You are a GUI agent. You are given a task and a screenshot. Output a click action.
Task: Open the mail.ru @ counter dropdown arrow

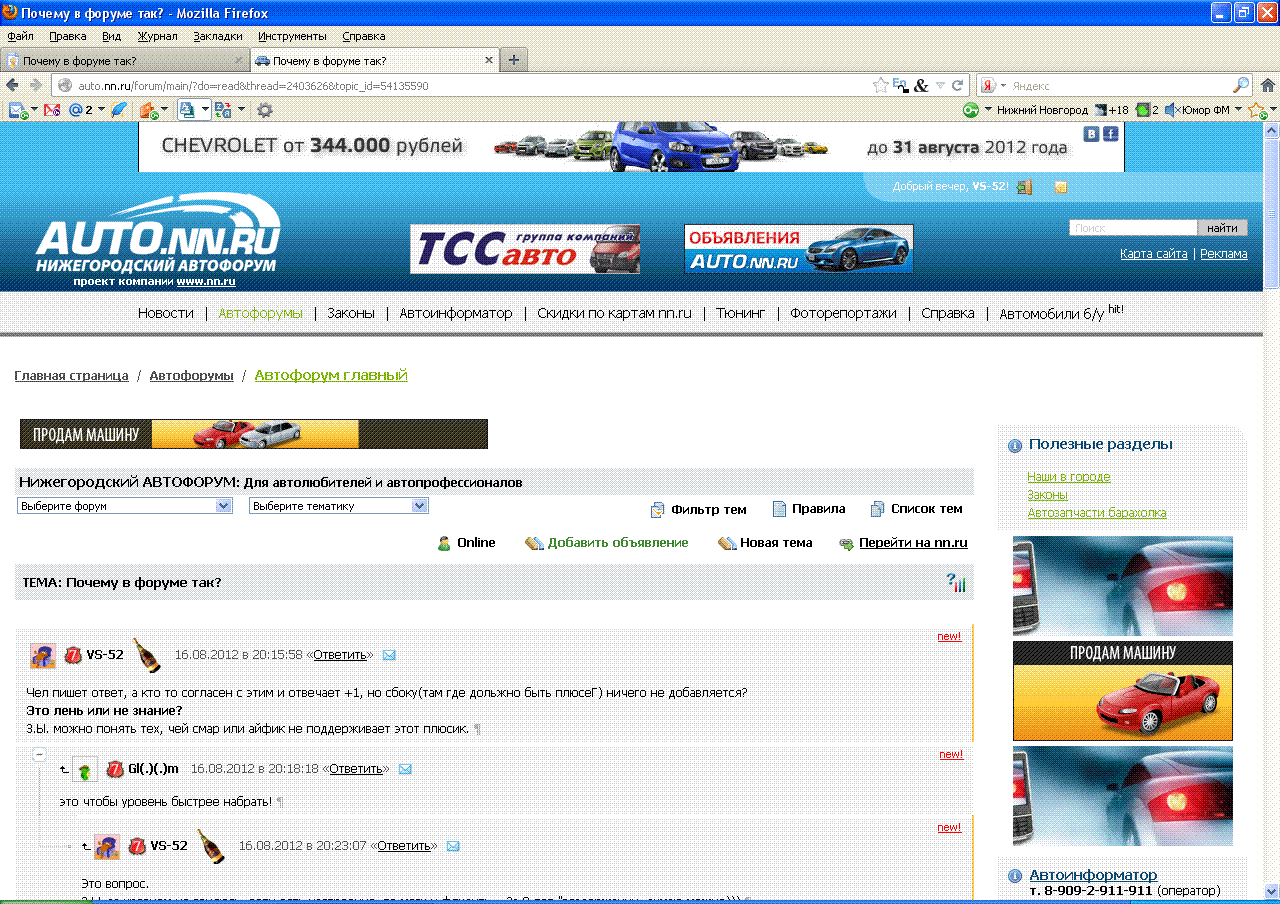[x=101, y=109]
